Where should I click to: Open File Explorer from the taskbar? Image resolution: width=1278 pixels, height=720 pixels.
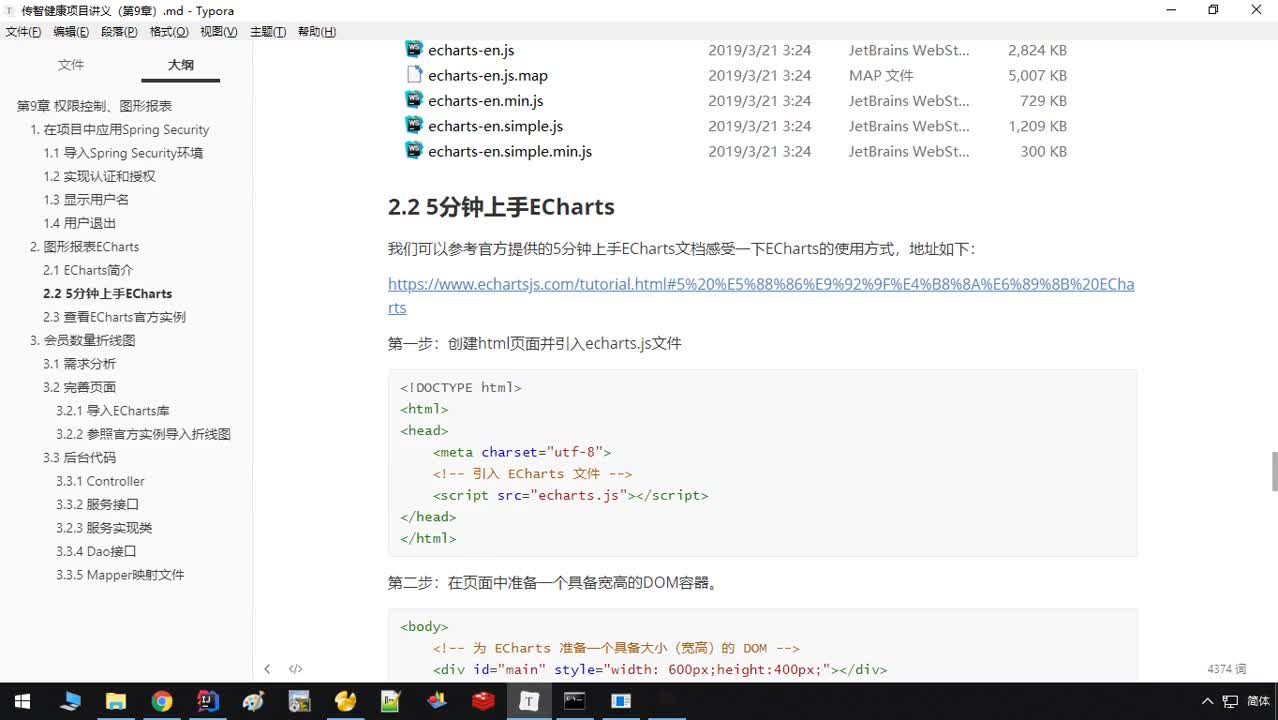click(x=116, y=701)
